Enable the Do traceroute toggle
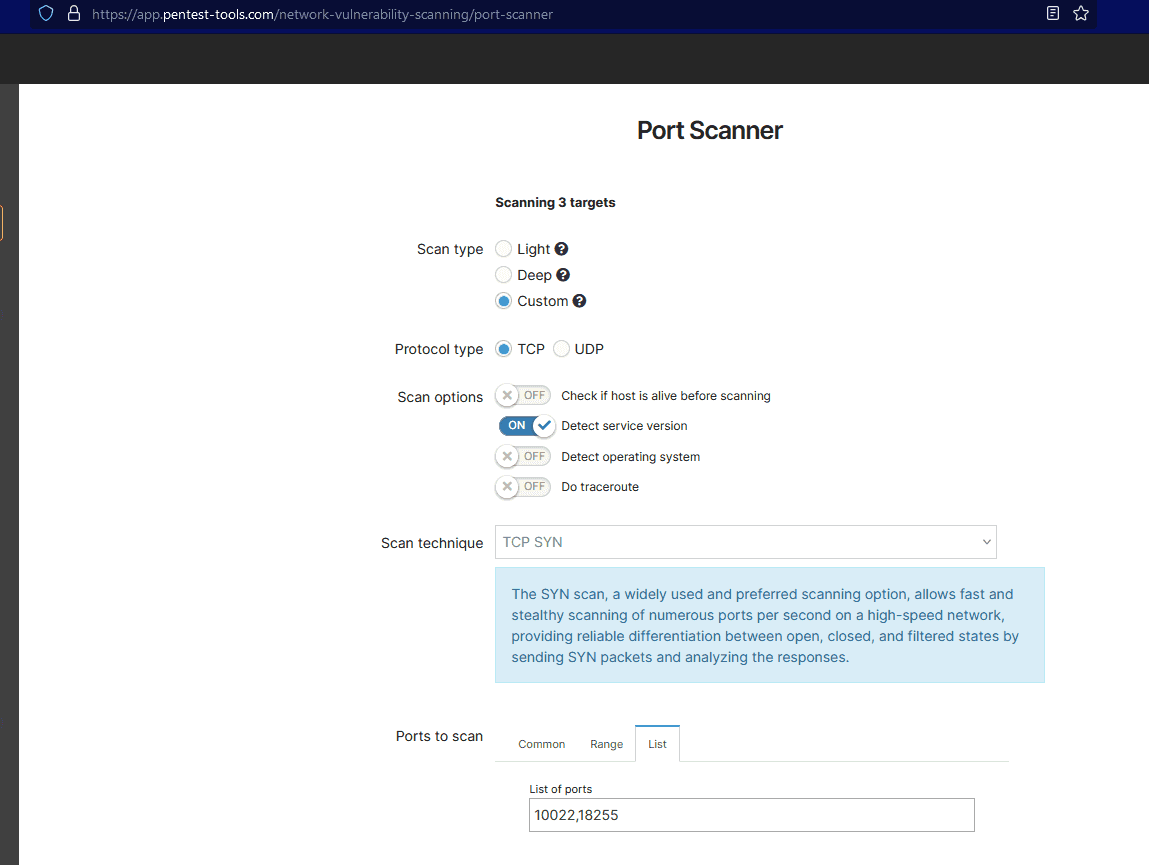The height and width of the screenshot is (865, 1149). pyautogui.click(x=523, y=487)
